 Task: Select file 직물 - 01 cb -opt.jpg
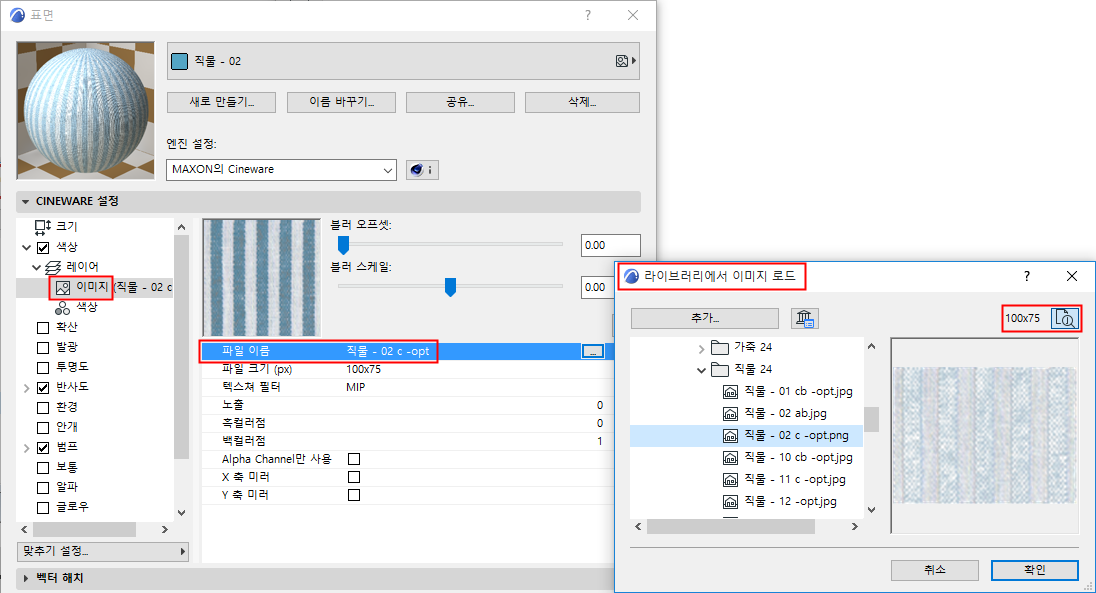[788, 392]
